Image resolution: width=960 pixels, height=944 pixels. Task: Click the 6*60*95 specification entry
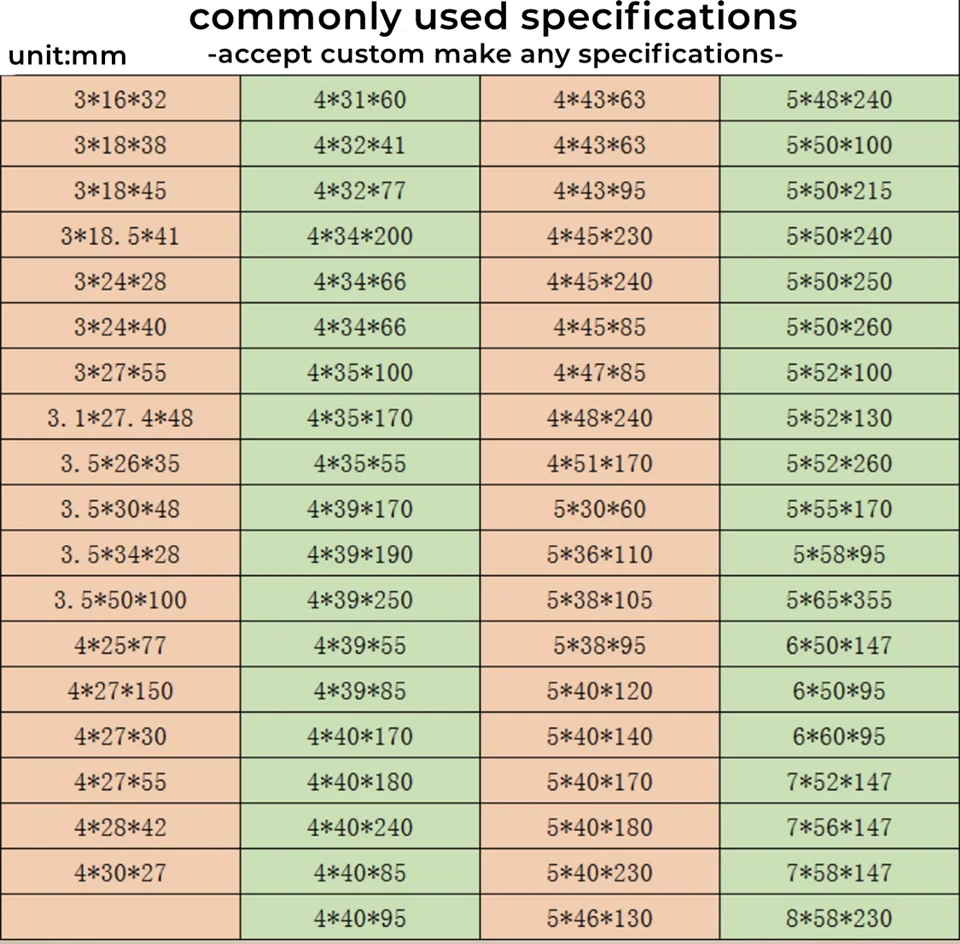(839, 737)
